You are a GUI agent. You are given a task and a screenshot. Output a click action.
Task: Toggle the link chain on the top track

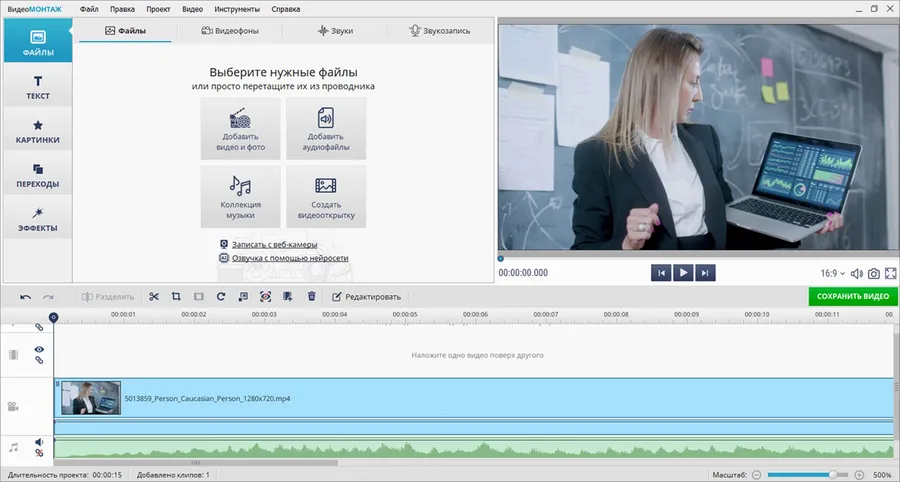(x=39, y=327)
